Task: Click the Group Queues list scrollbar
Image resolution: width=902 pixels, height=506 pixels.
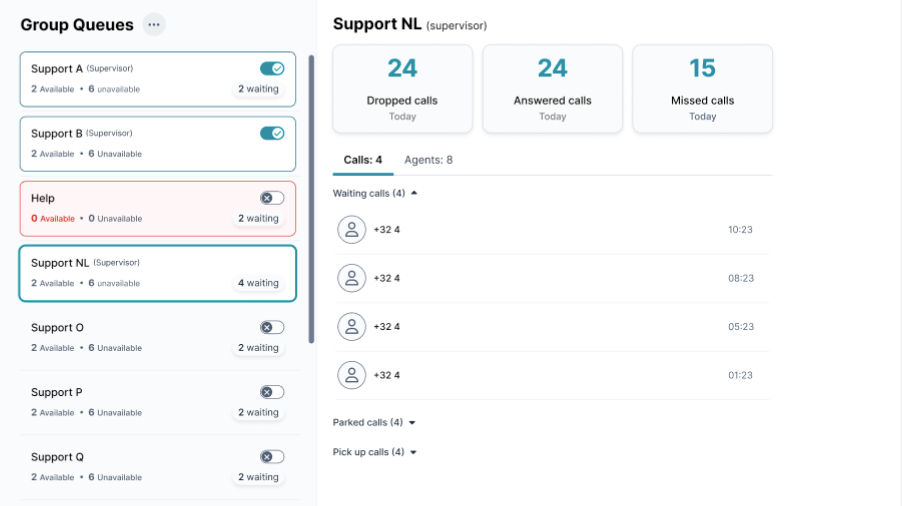Action: coord(311,200)
